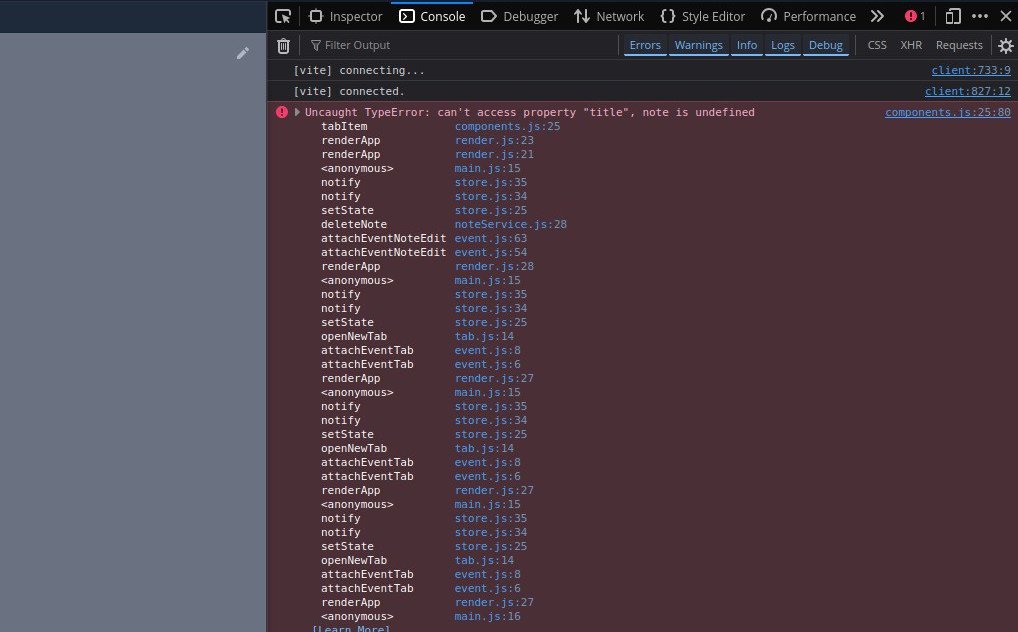1018x632 pixels.
Task: Open the Style Editor tab
Action: click(703, 16)
